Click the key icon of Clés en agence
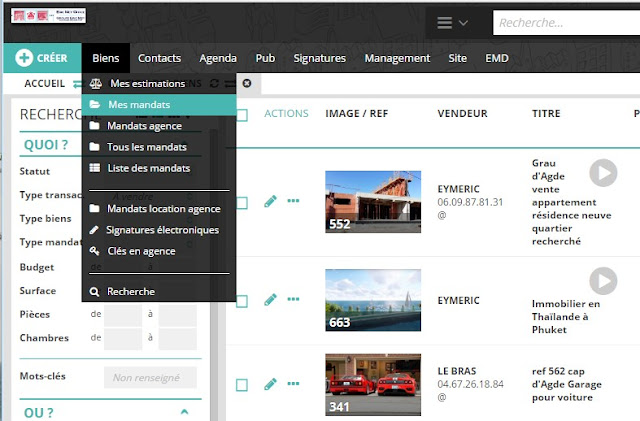The image size is (640, 421). click(94, 251)
